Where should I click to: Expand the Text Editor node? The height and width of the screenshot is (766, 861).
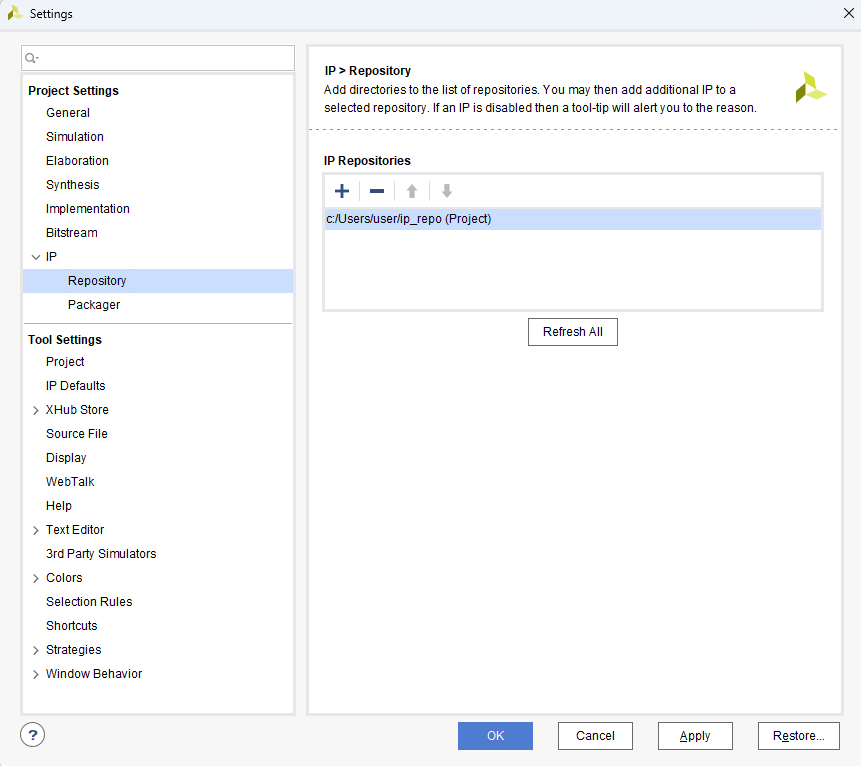point(36,530)
